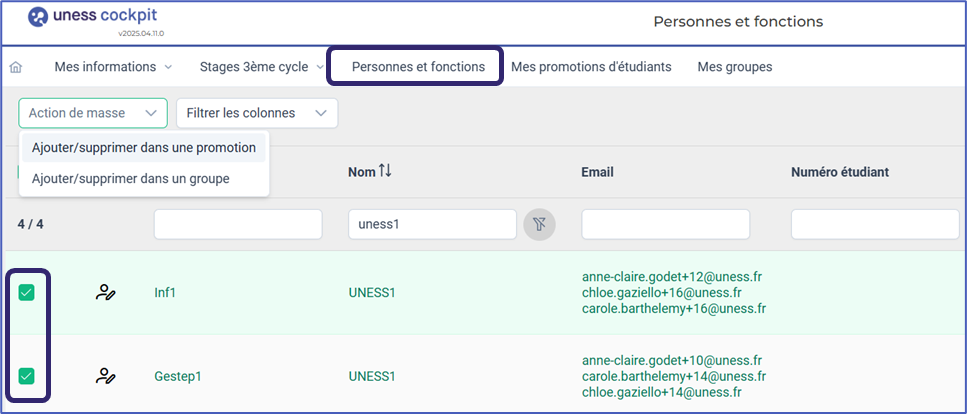
Task: Open the Action de masse dropdown
Action: click(x=93, y=113)
